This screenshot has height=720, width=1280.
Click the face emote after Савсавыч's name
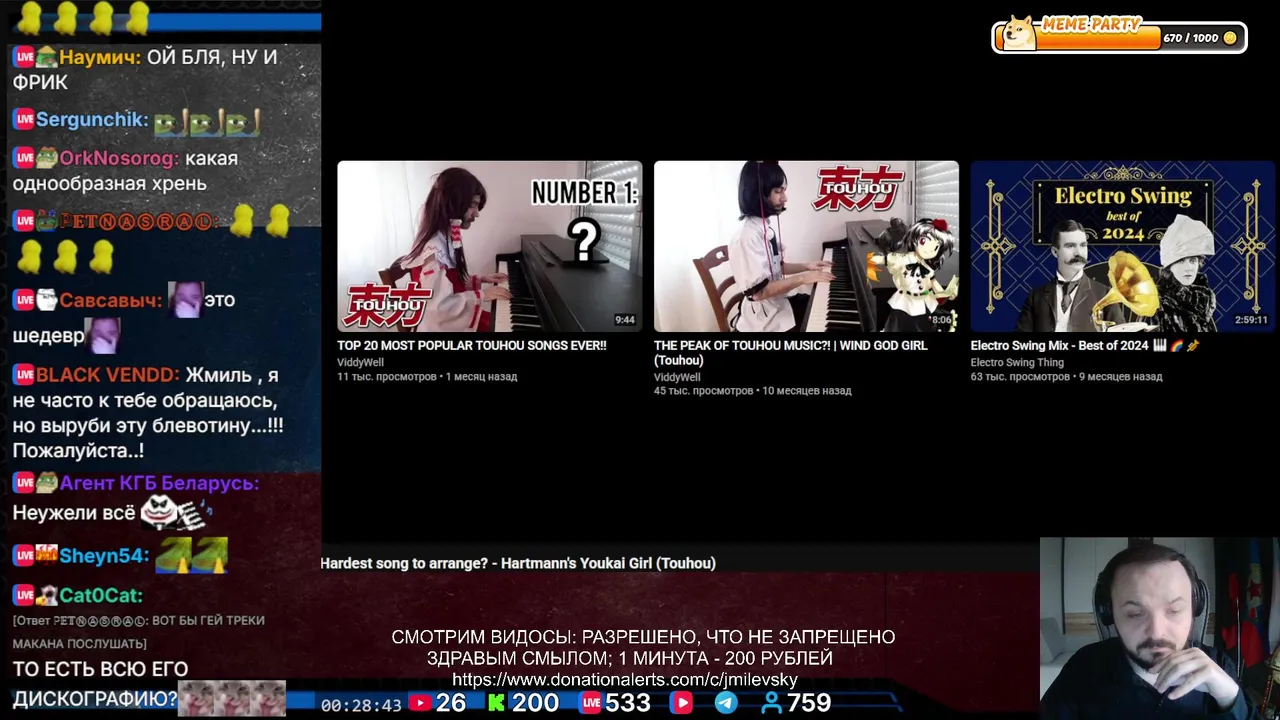click(185, 299)
